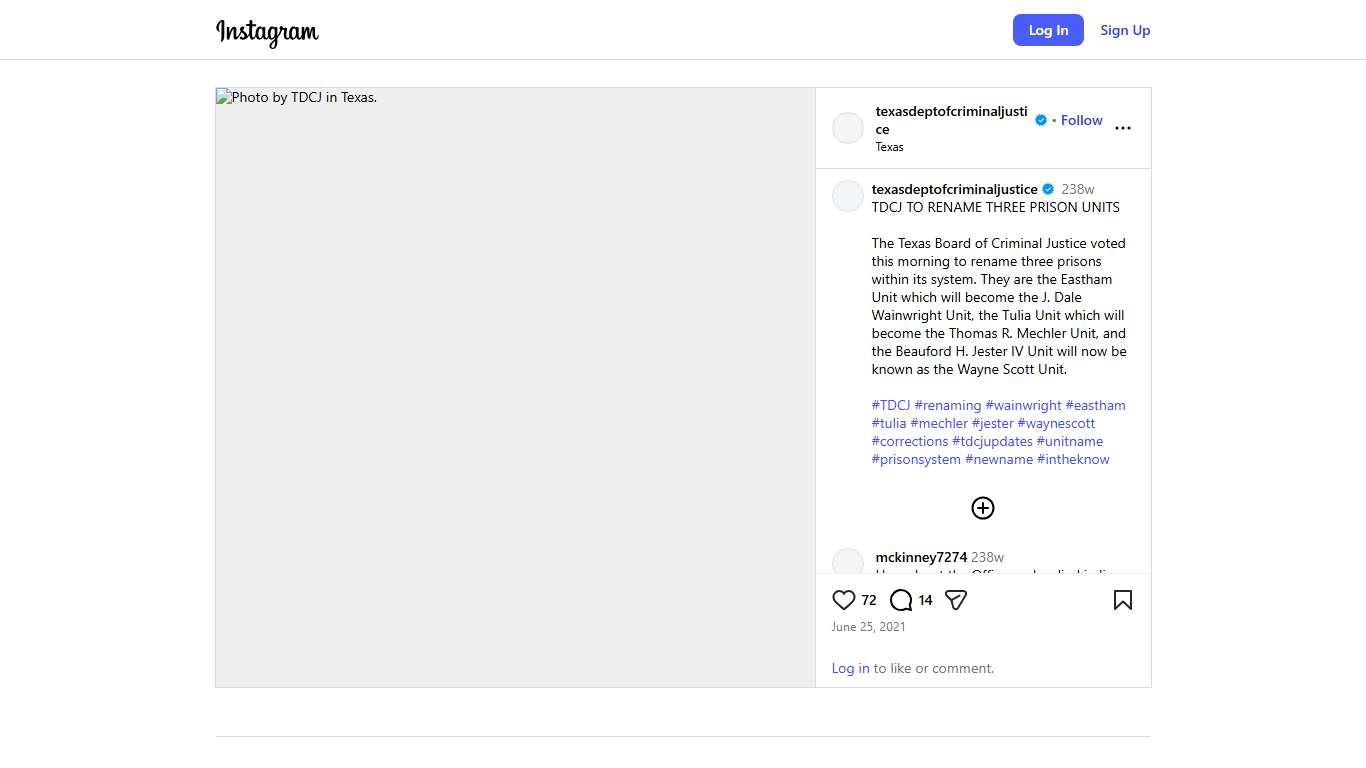The height and width of the screenshot is (768, 1366).
Task: Open comments via speech bubble icon
Action: 901,600
